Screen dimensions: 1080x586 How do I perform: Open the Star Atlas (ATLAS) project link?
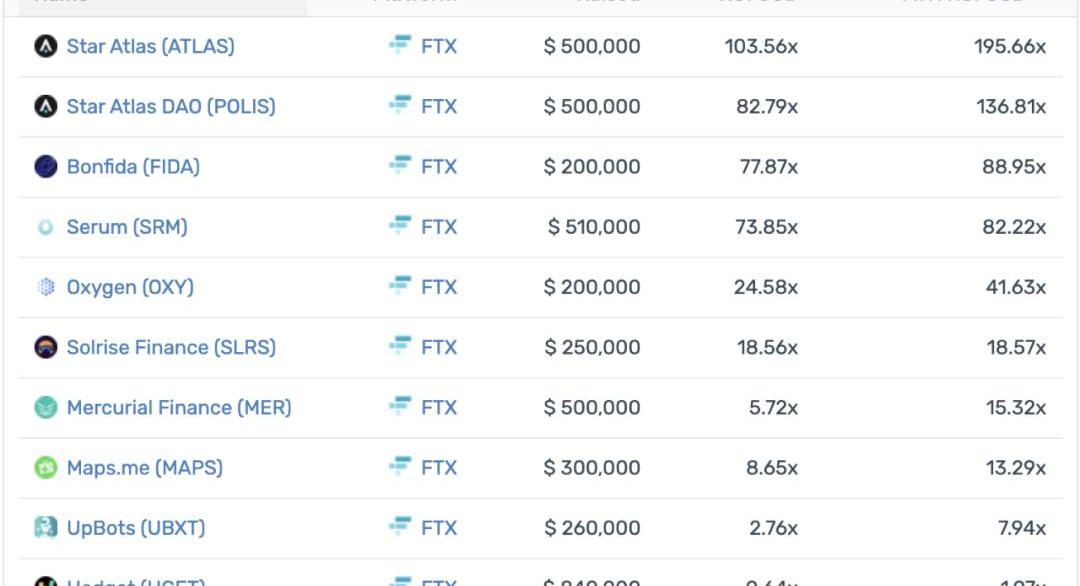150,46
